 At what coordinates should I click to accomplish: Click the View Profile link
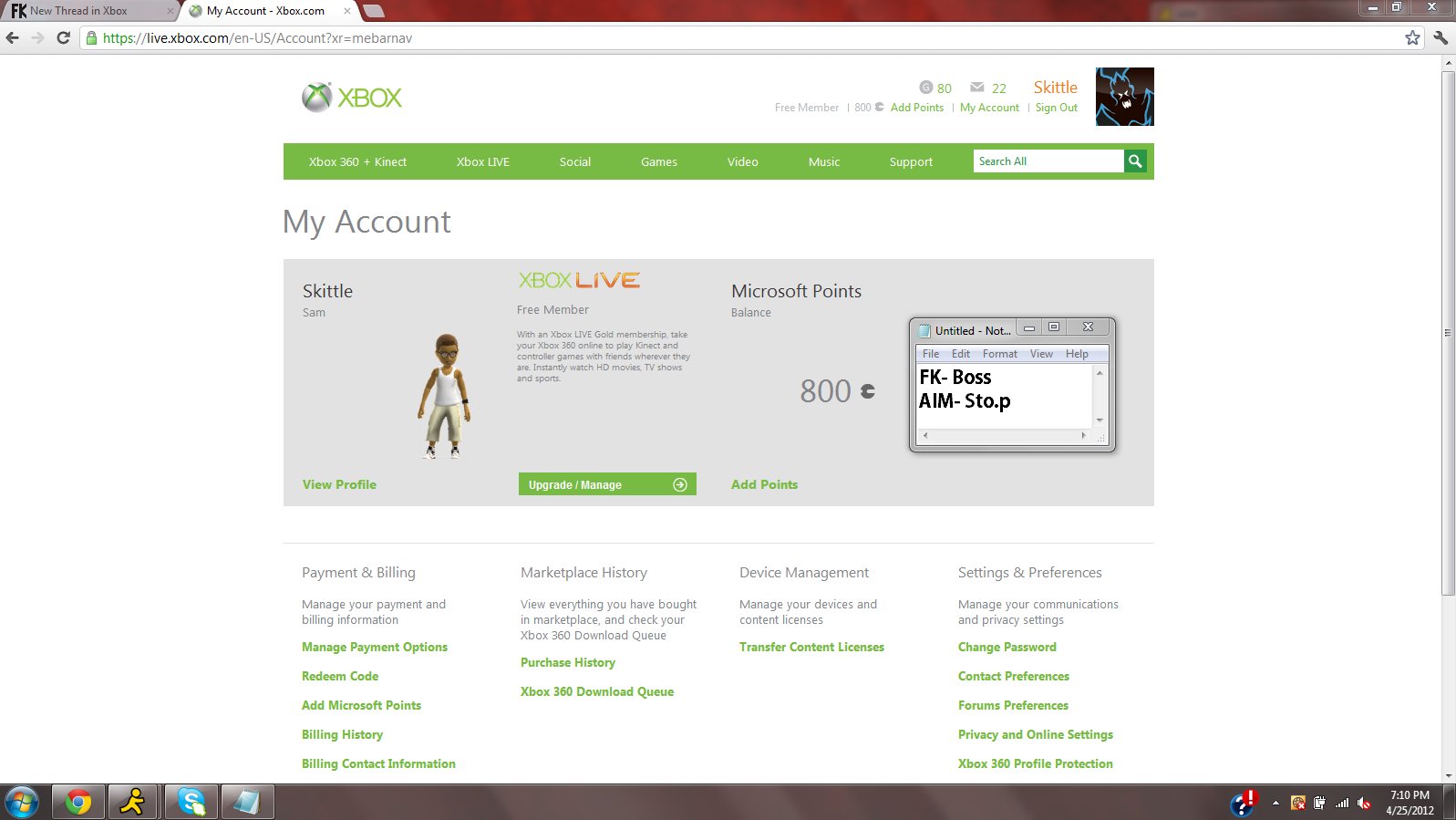[x=339, y=484]
